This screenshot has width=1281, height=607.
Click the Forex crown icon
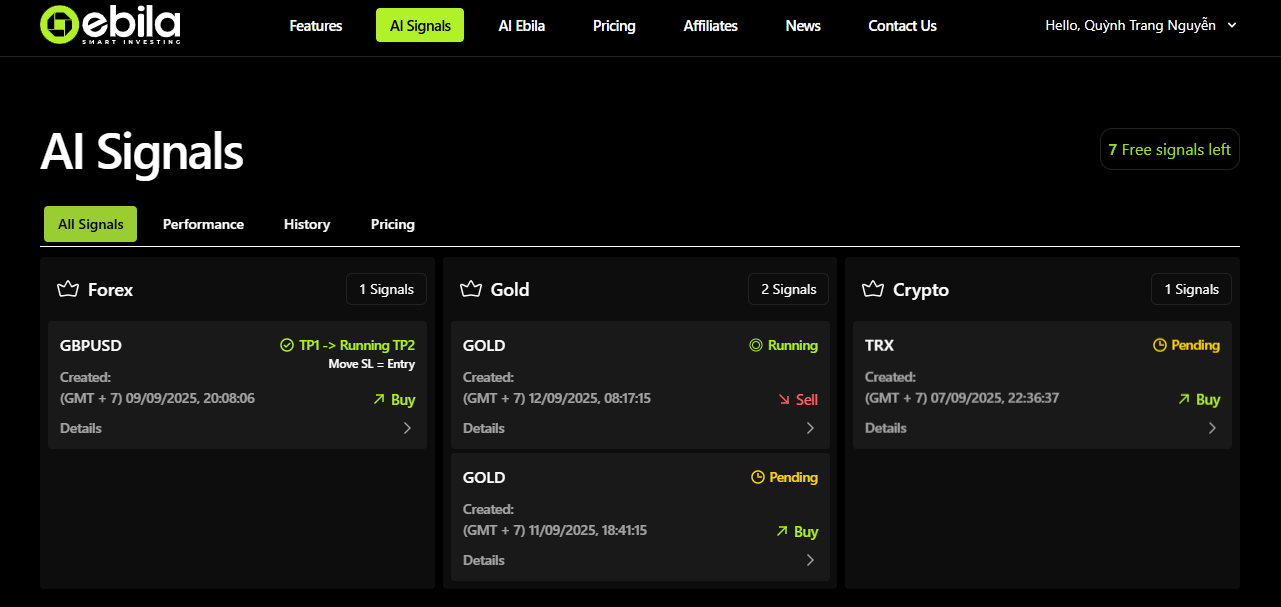[x=68, y=289]
